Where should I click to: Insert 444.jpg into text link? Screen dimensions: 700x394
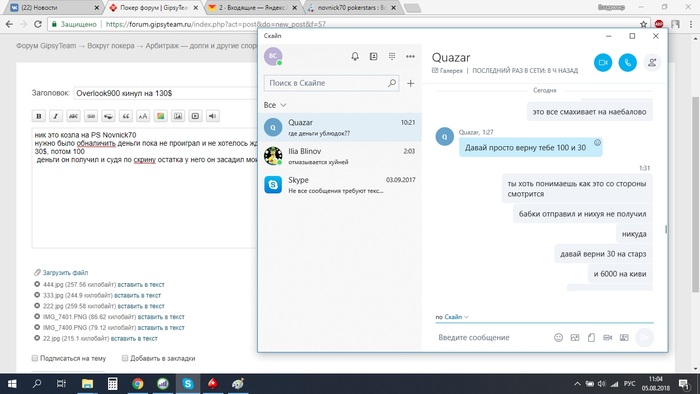141,285
